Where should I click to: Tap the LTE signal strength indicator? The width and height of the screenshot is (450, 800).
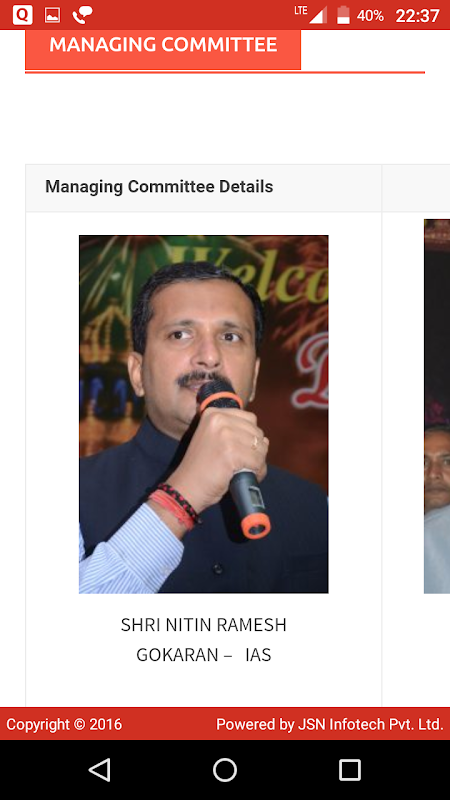(311, 15)
